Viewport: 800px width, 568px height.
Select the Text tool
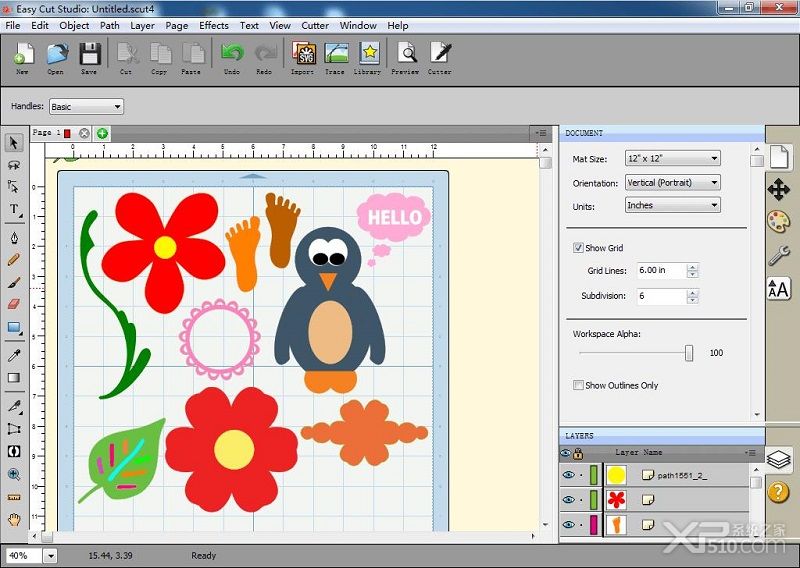(14, 209)
